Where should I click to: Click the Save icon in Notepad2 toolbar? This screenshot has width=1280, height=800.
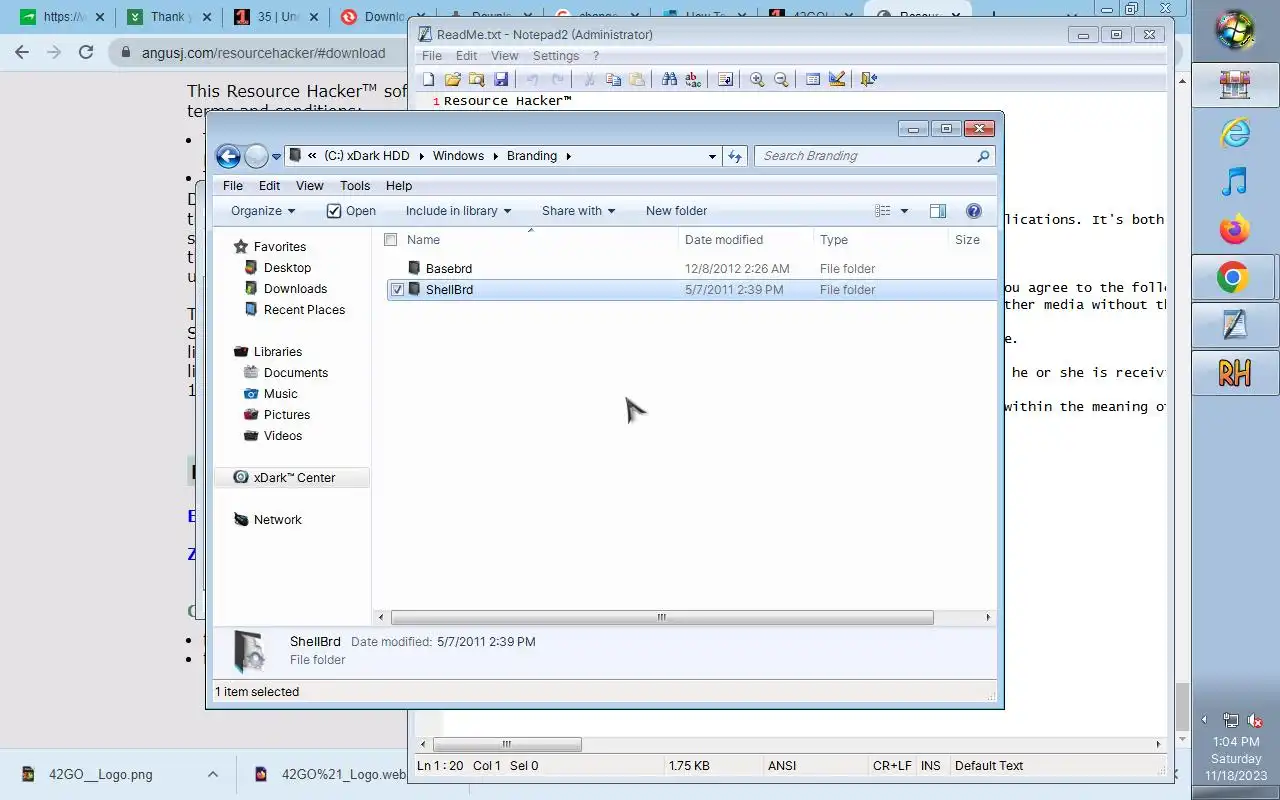pos(501,79)
